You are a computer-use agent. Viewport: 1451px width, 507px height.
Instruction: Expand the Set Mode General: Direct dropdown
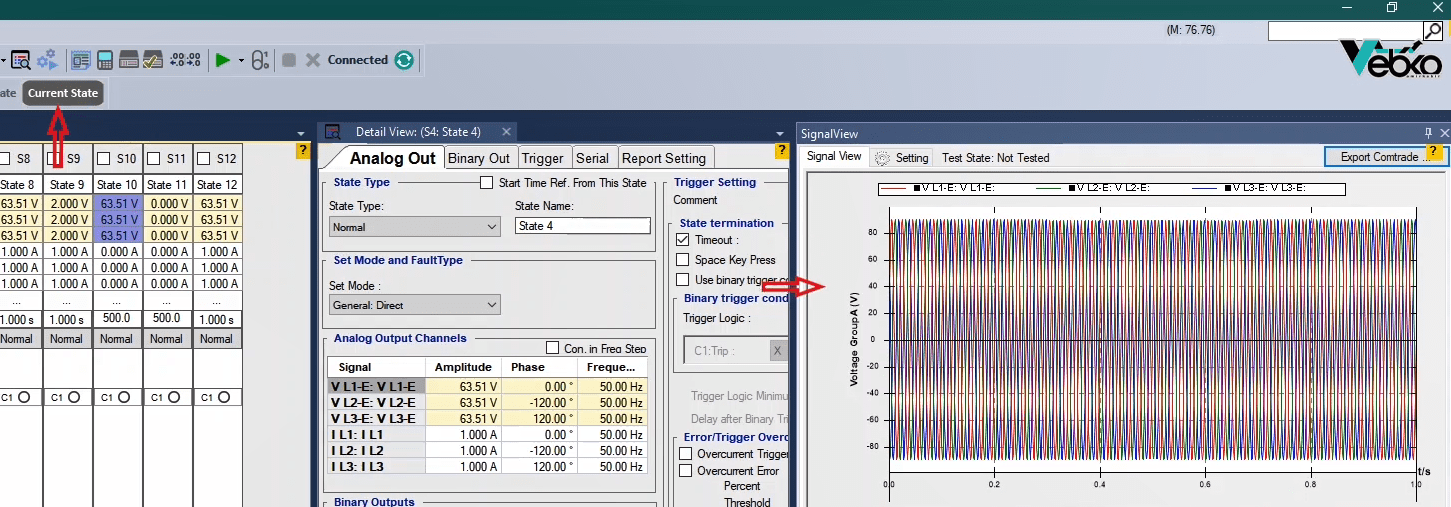click(414, 305)
